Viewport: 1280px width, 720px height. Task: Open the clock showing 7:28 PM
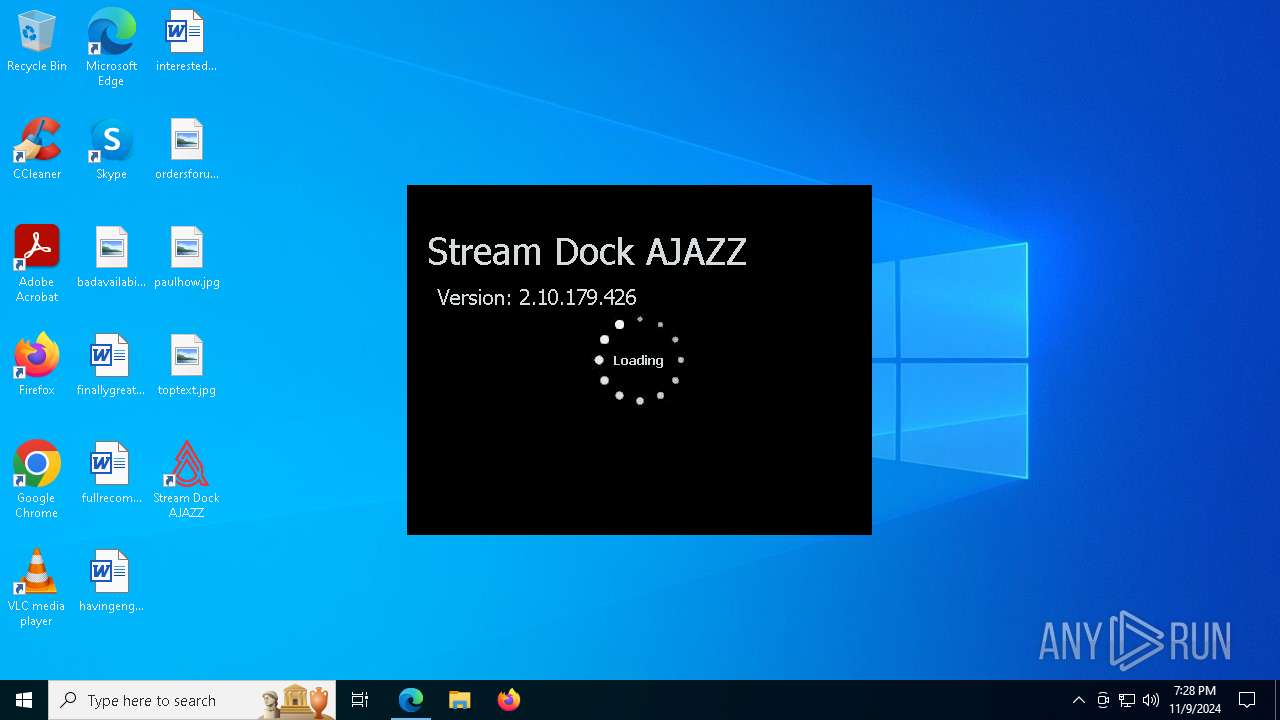(x=1195, y=700)
